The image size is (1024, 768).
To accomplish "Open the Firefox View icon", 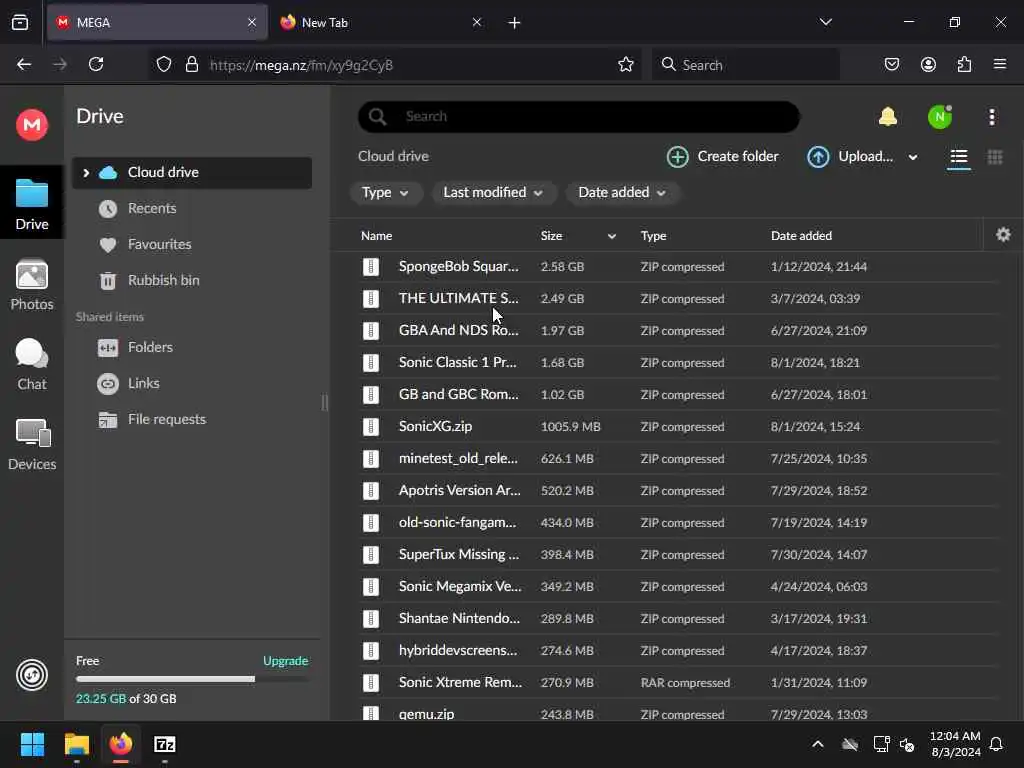I will point(20,22).
